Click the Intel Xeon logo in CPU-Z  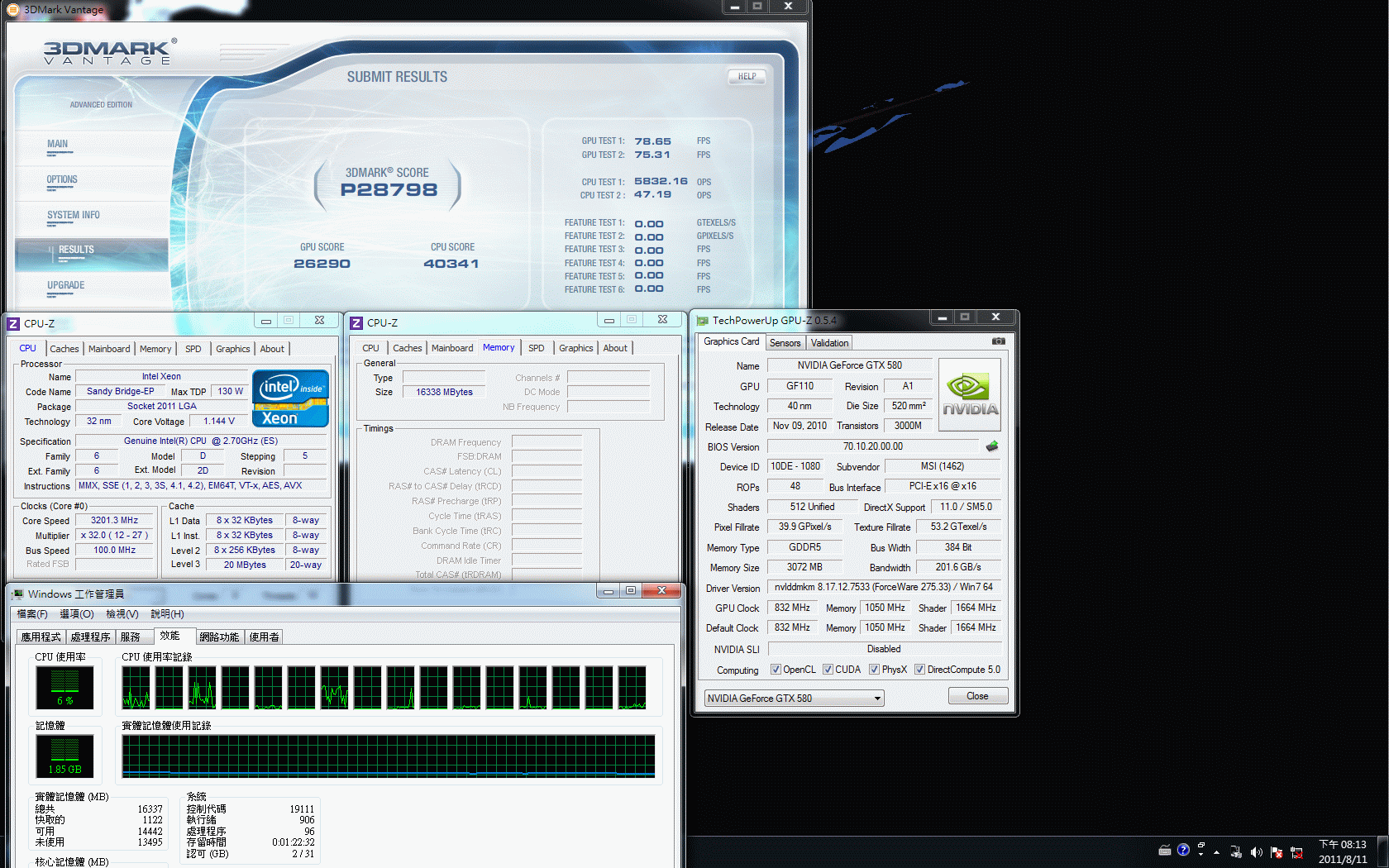point(290,398)
